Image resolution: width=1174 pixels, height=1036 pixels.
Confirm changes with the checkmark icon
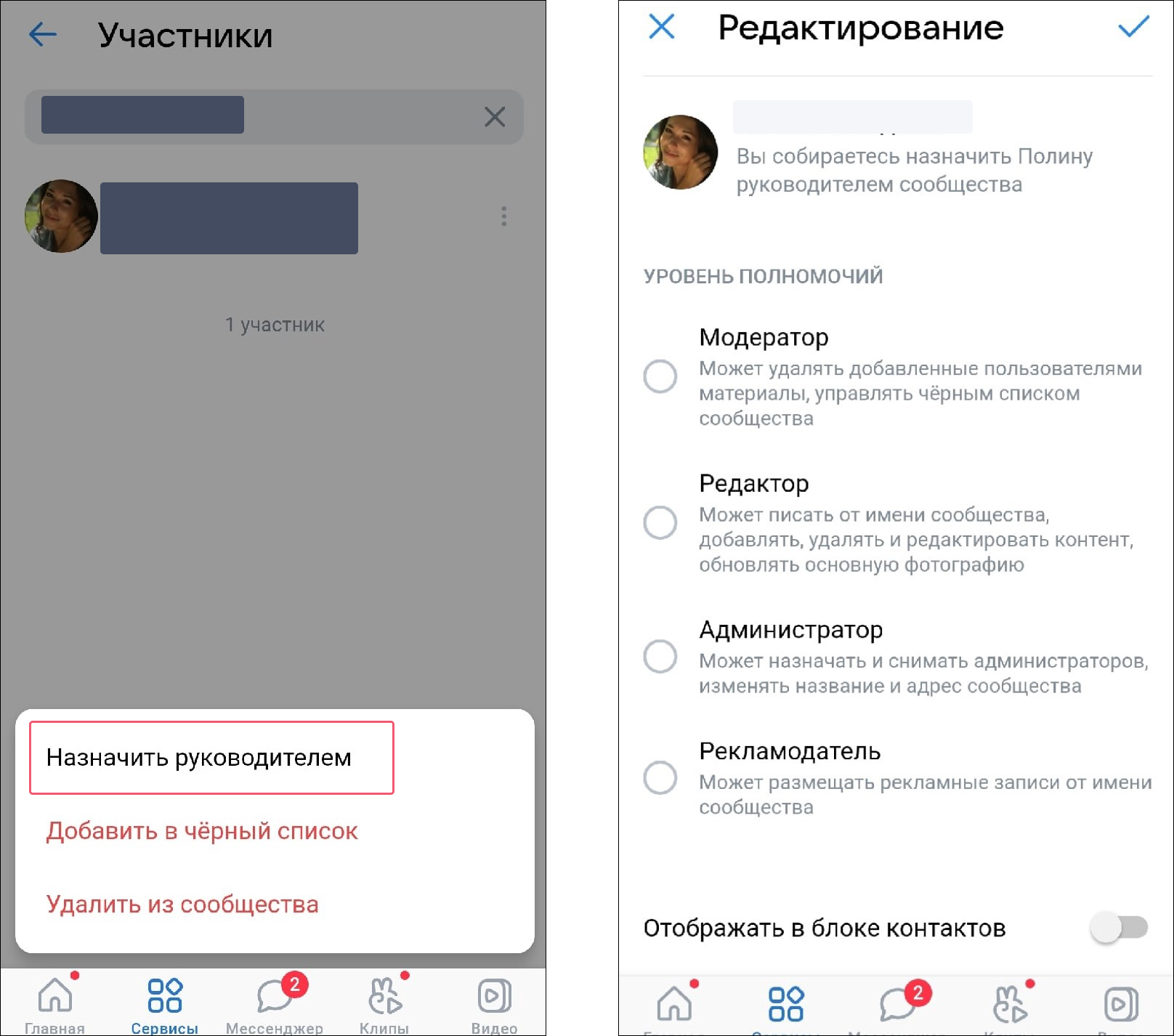[x=1133, y=27]
